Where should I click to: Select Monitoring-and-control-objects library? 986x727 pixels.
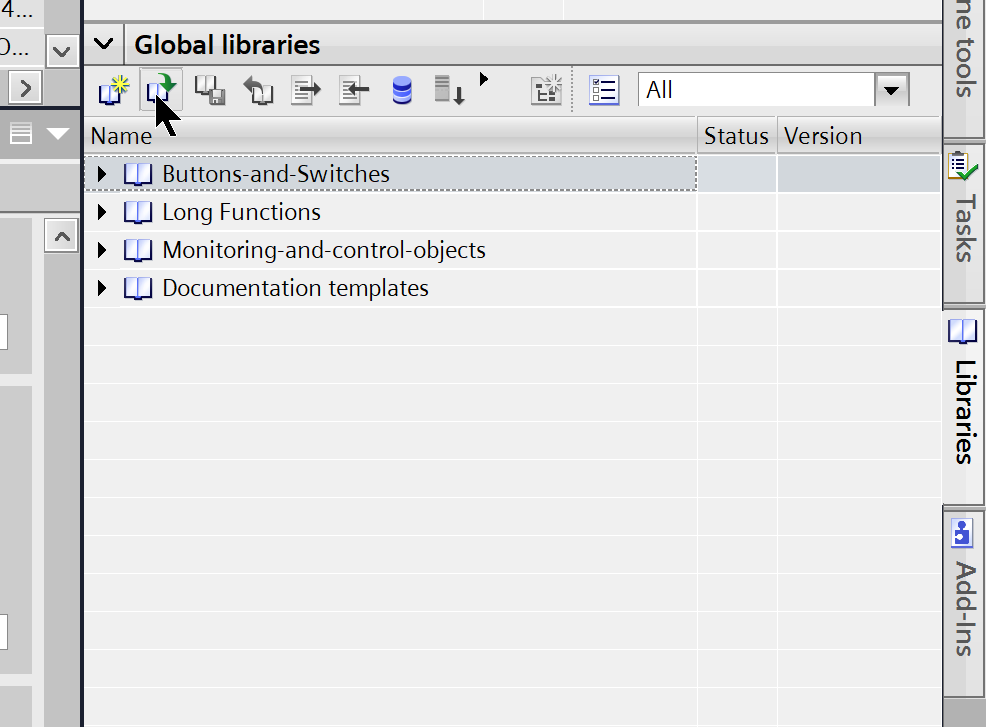(x=323, y=250)
